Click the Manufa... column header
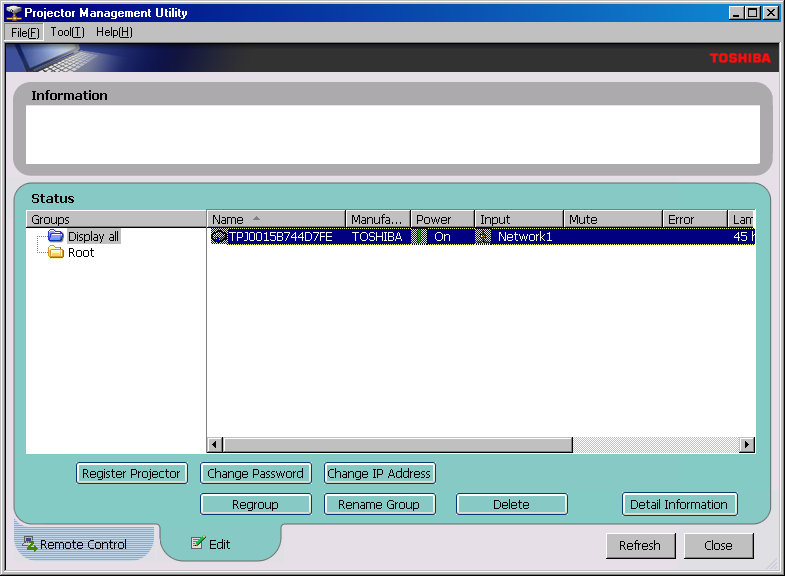Image resolution: width=785 pixels, height=576 pixels. pyautogui.click(x=377, y=219)
